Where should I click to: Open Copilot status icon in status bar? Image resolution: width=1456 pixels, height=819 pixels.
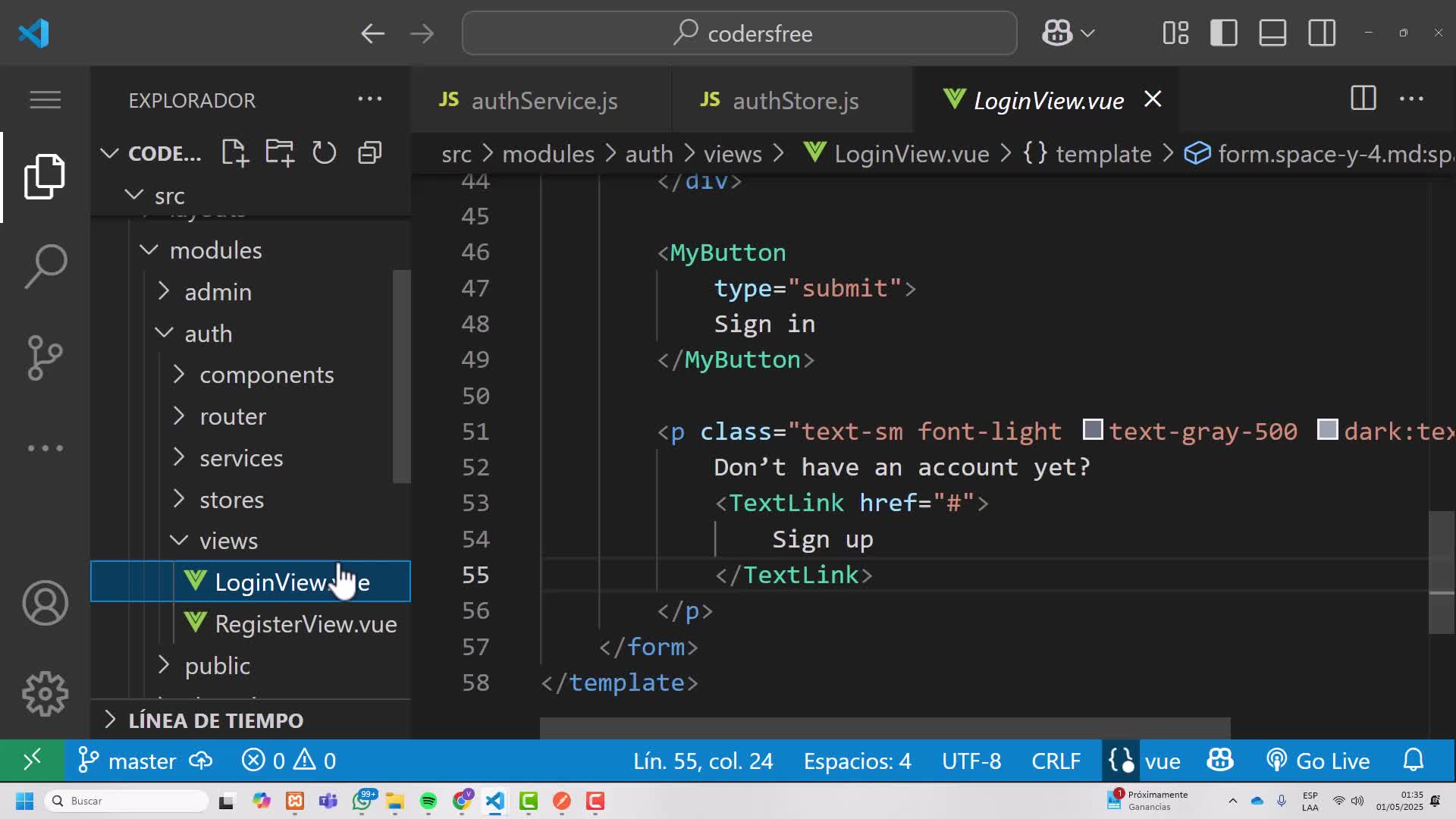pyautogui.click(x=1220, y=761)
